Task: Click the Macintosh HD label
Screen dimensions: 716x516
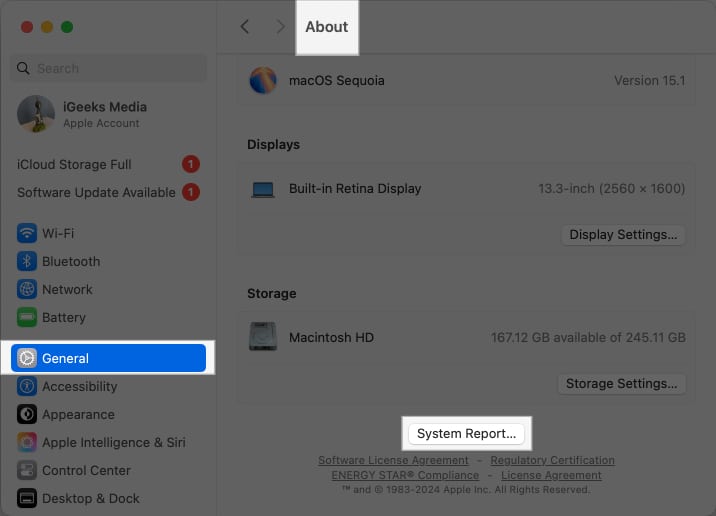Action: pos(331,337)
